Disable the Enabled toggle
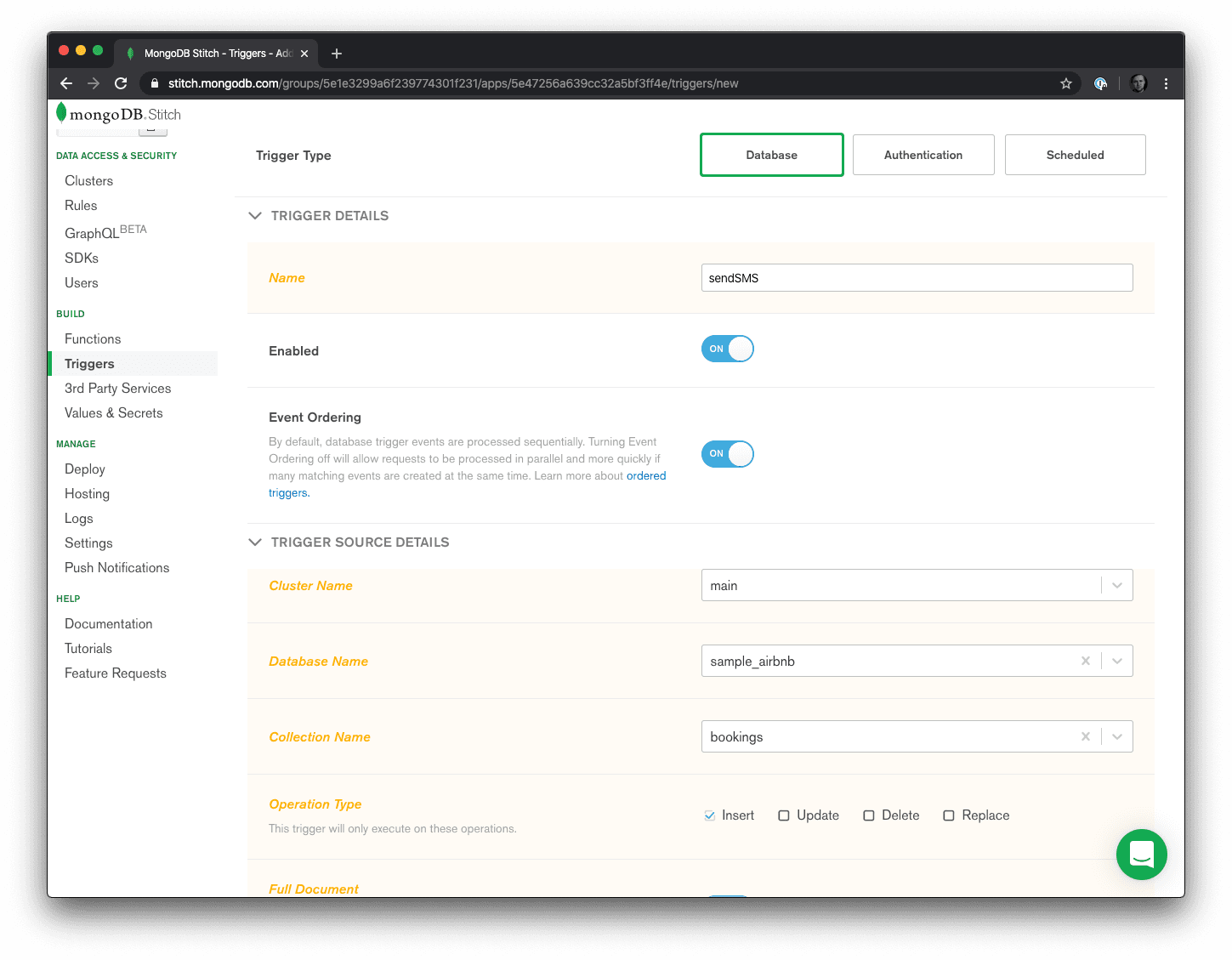Image resolution: width=1232 pixels, height=960 pixels. (727, 349)
